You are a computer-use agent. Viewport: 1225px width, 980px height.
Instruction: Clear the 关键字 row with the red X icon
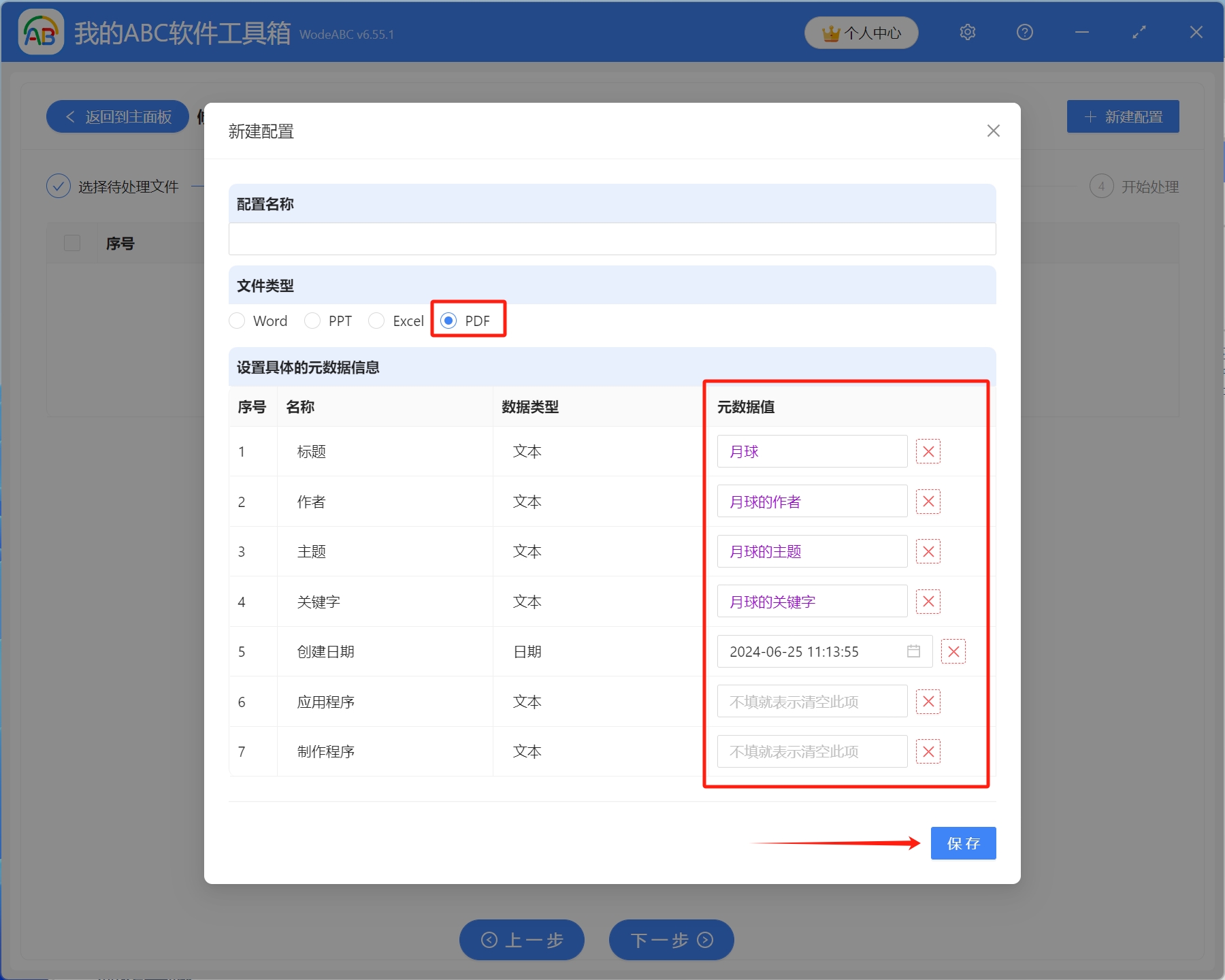pos(928,602)
